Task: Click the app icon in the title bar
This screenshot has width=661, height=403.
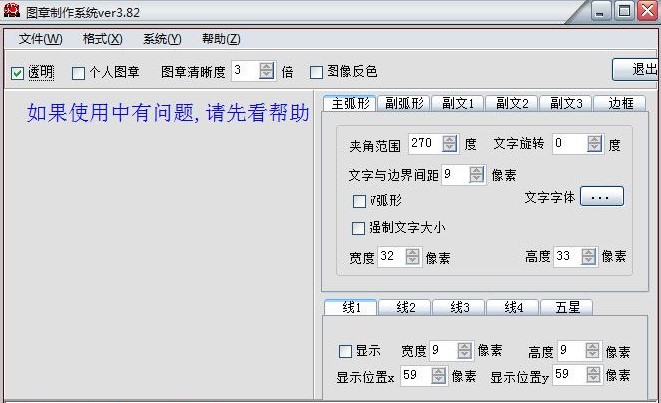Action: [x=12, y=10]
